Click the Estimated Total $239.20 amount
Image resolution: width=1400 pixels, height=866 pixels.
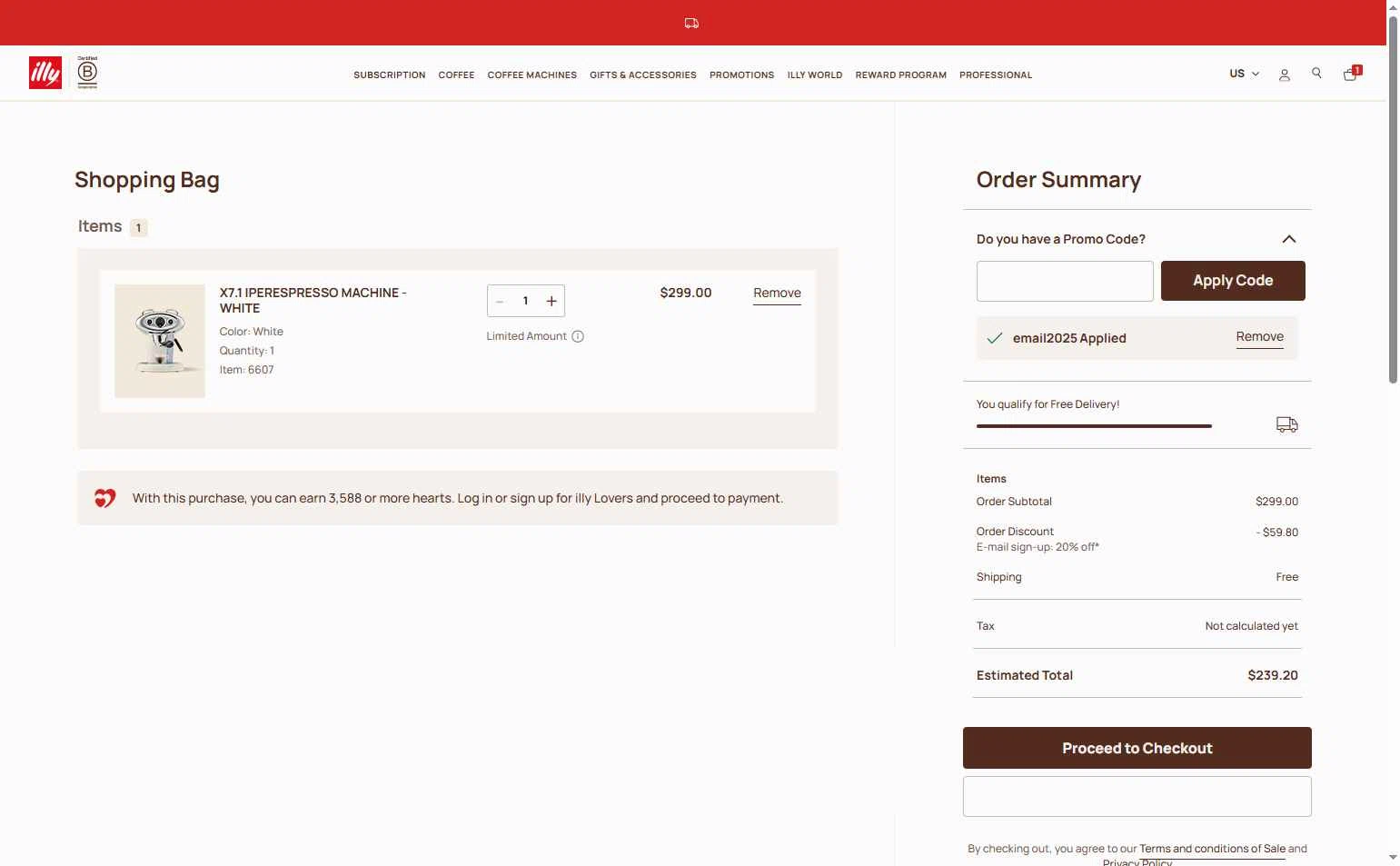(x=1273, y=675)
